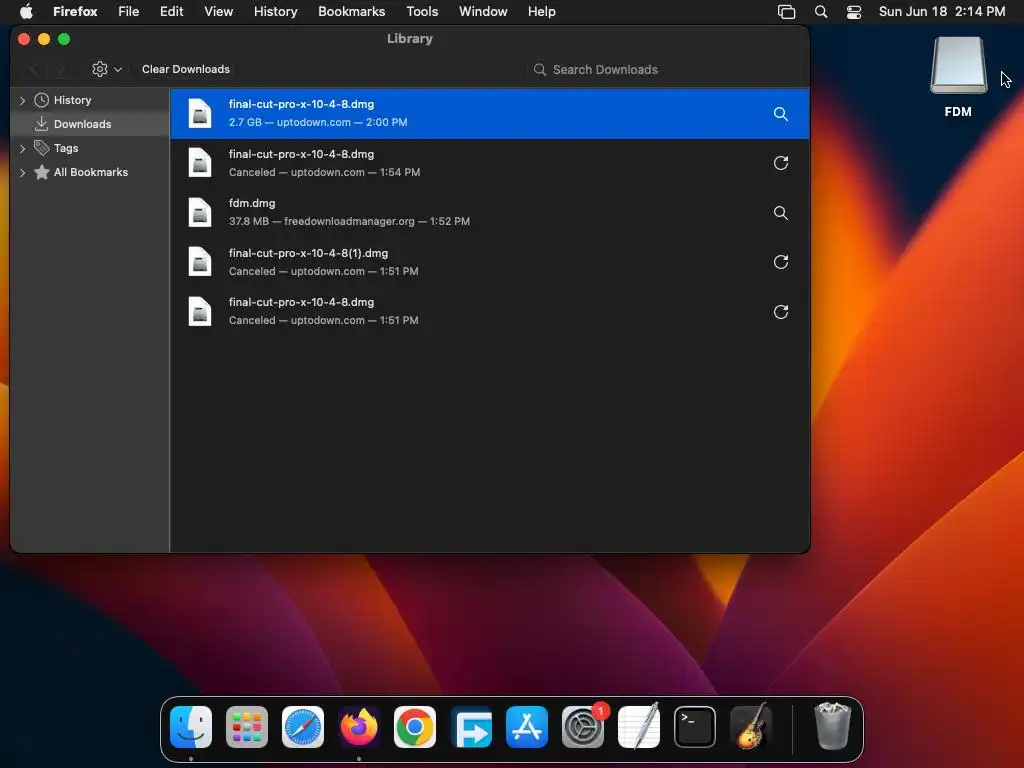Click the file icon of the 2.7 GB download
Screen dimensions: 1024x768
200,113
